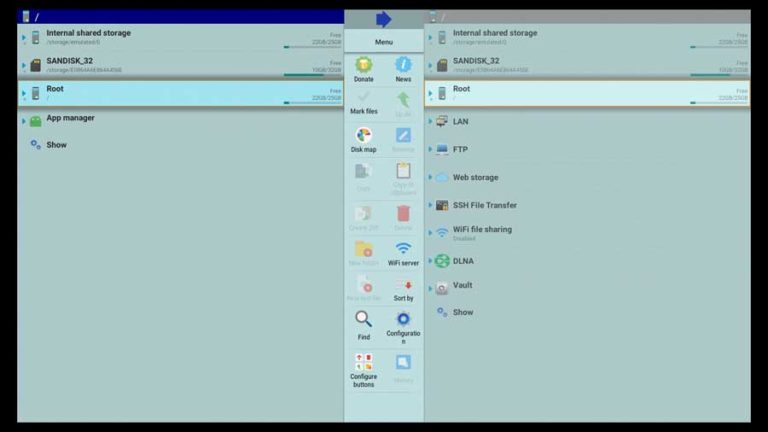Click the New text file icon
The width and height of the screenshot is (768, 432).
click(364, 284)
